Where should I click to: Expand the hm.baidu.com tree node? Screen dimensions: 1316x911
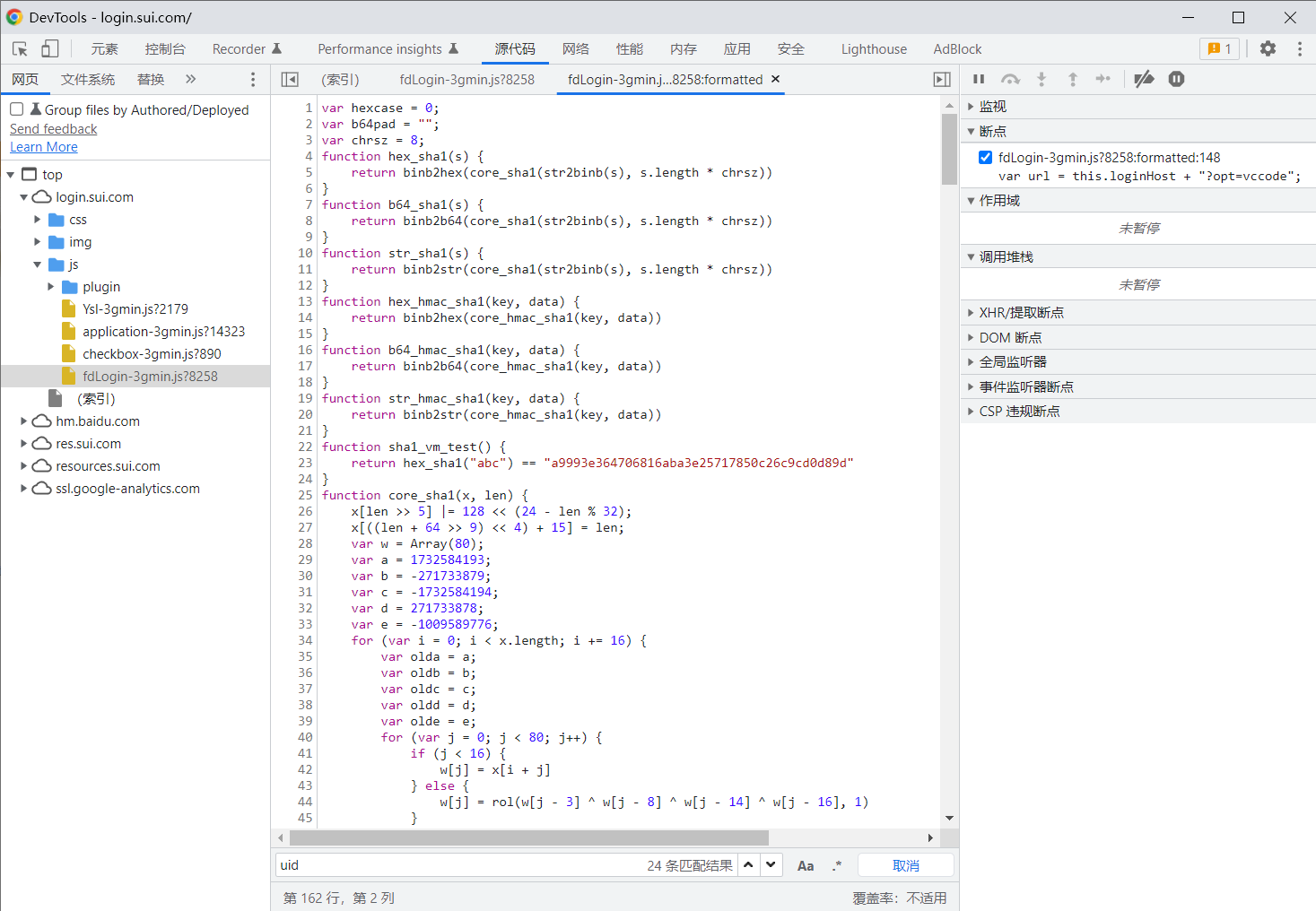click(24, 421)
